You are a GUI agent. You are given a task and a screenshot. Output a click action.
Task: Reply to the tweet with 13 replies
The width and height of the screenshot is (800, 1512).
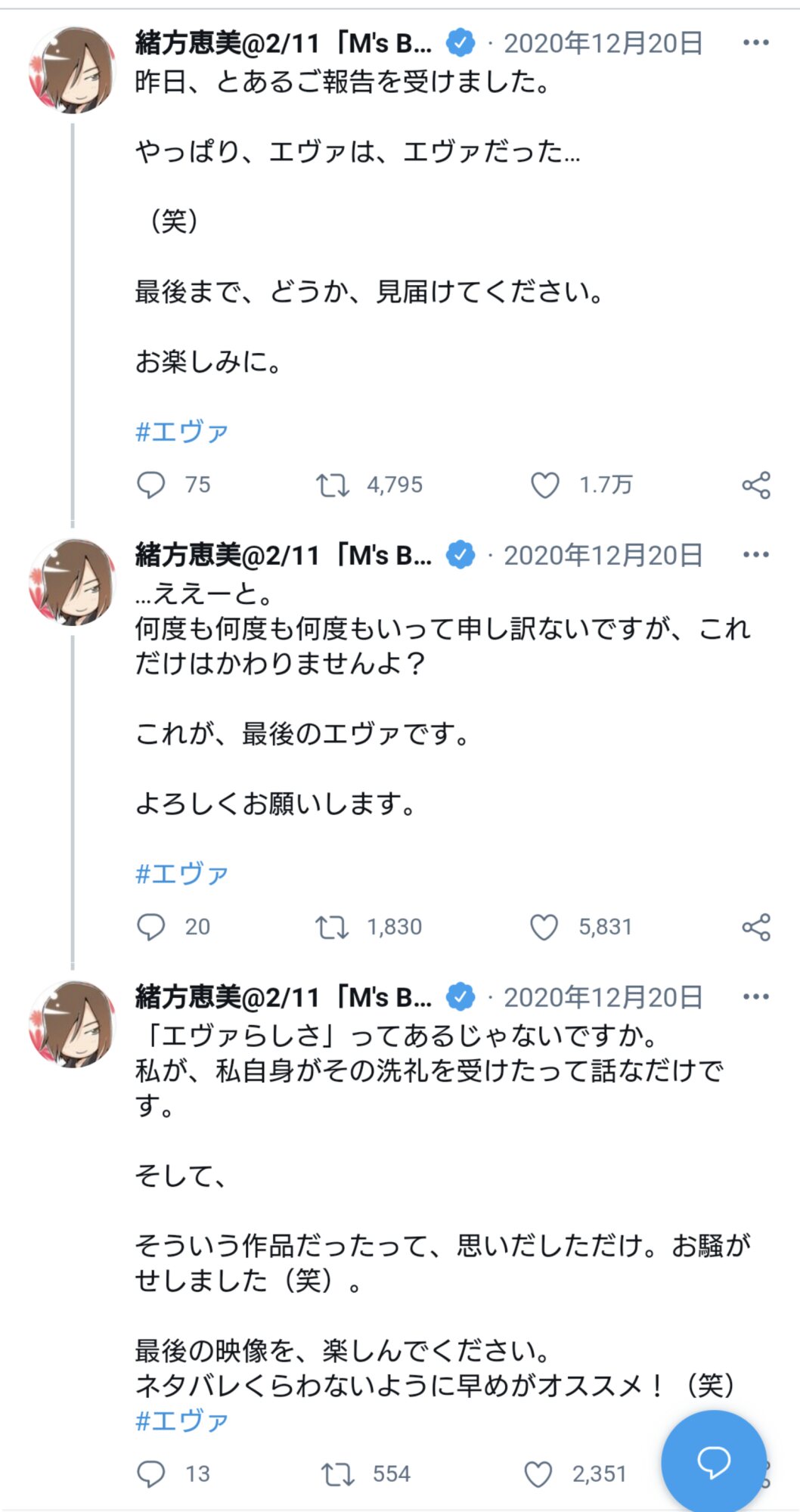[x=150, y=1473]
